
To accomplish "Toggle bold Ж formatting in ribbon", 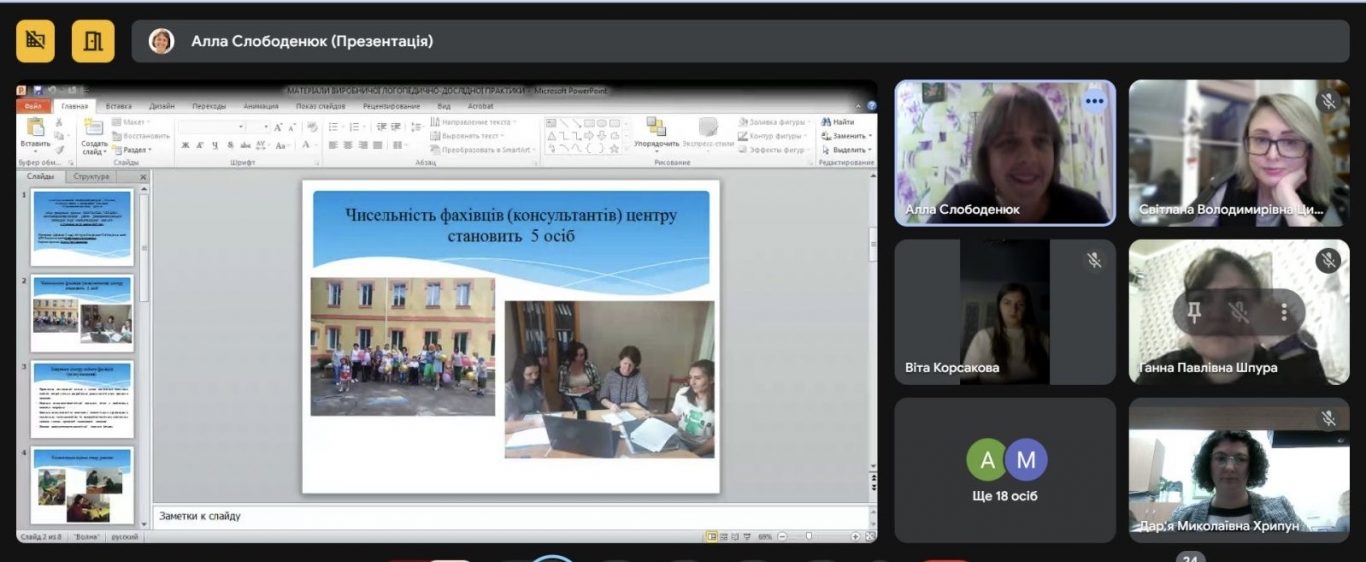I will [186, 146].
